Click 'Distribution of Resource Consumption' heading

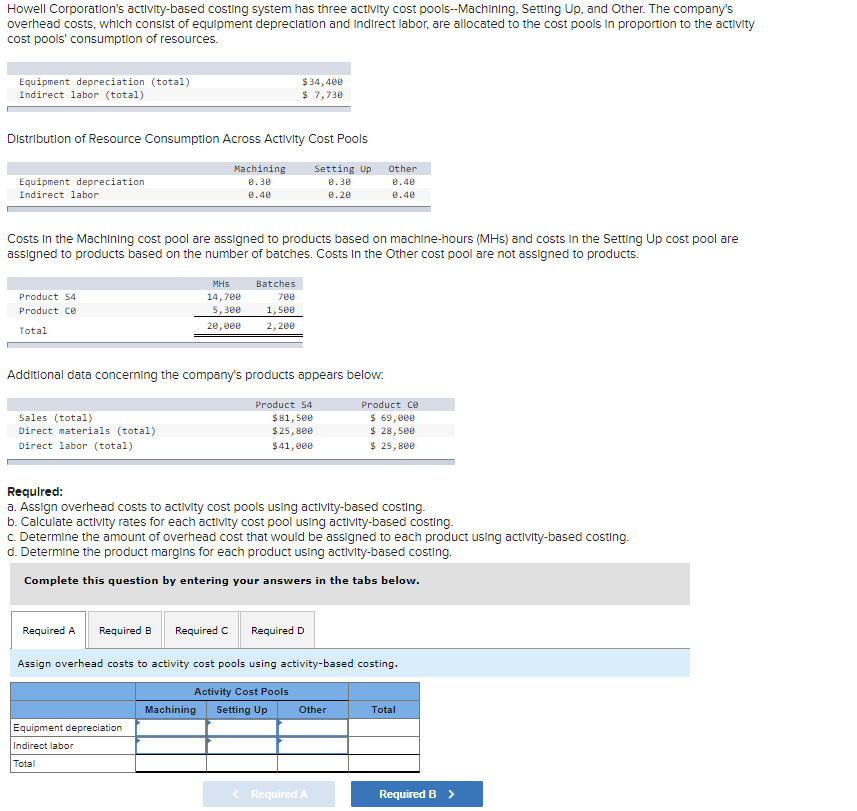(x=187, y=139)
